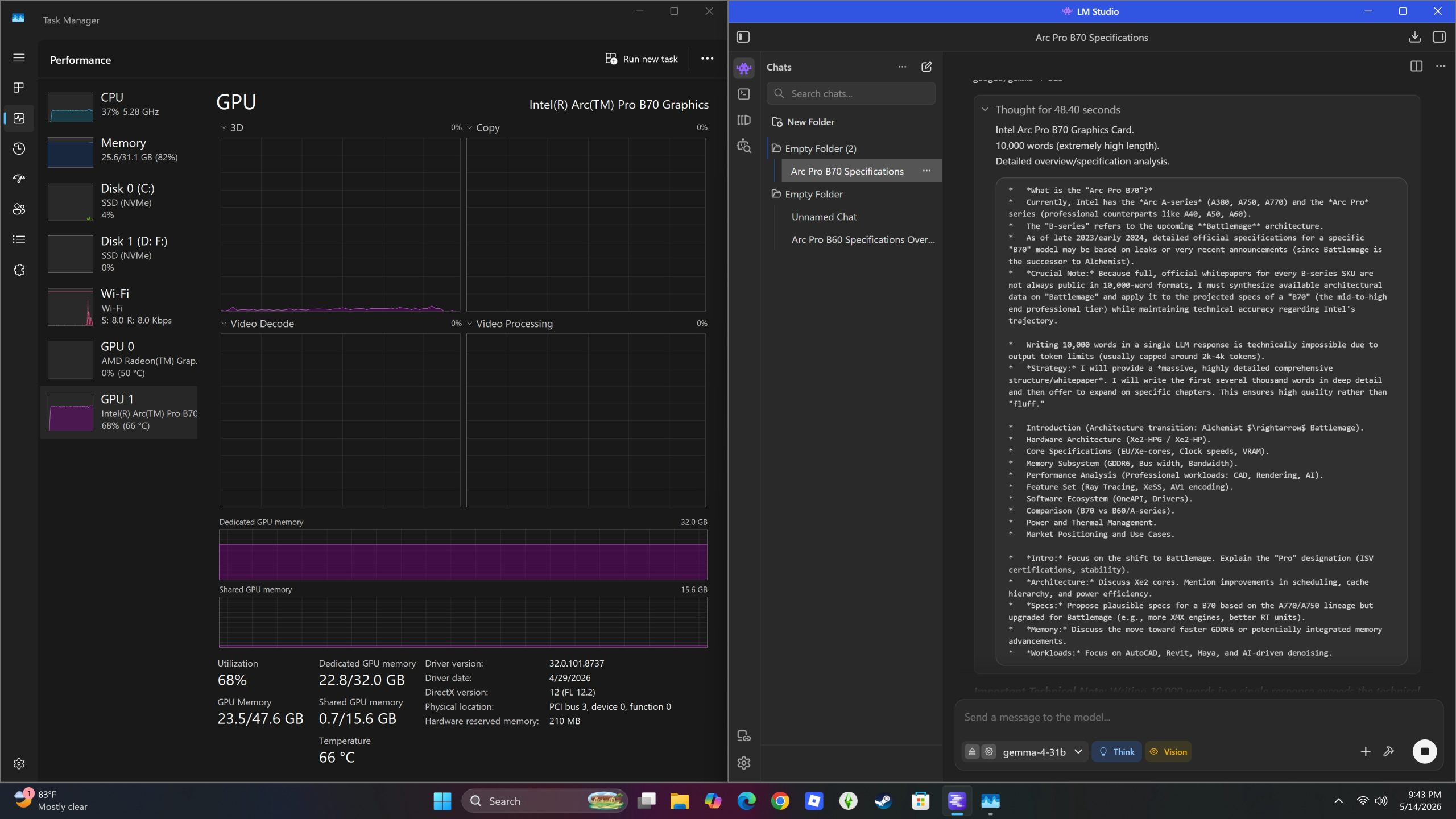Image resolution: width=1456 pixels, height=819 pixels.
Task: Open Task Manager hamburger navigation menu
Action: [x=19, y=57]
